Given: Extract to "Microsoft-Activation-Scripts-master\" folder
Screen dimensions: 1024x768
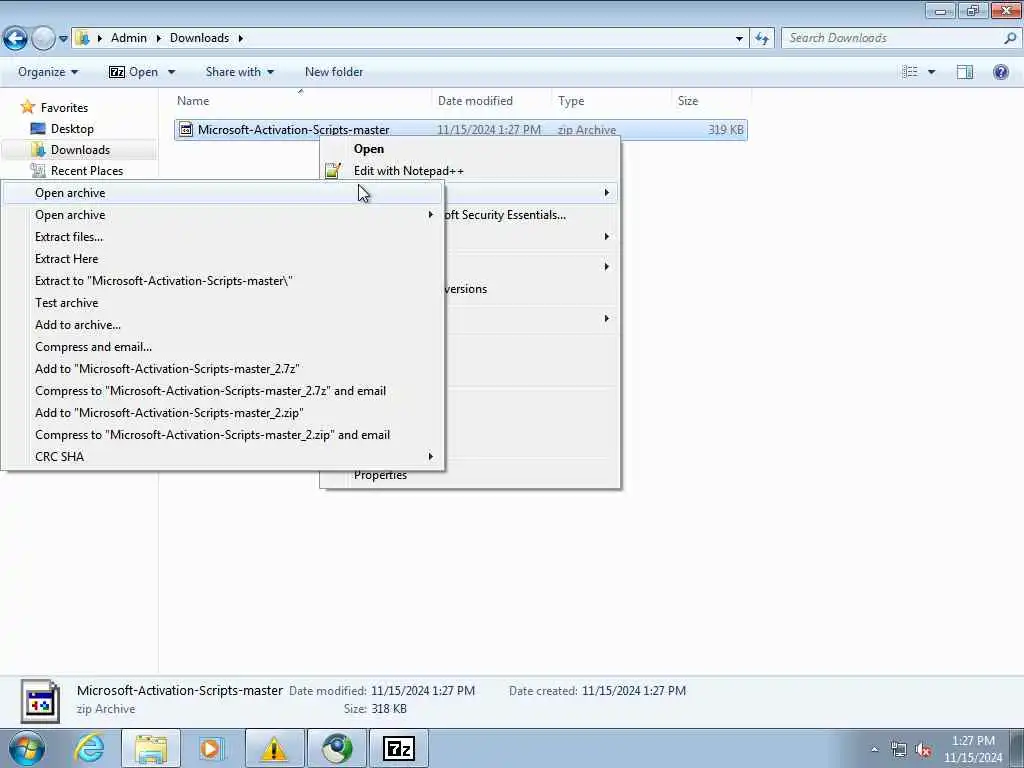Looking at the screenshot, I should (223, 281).
